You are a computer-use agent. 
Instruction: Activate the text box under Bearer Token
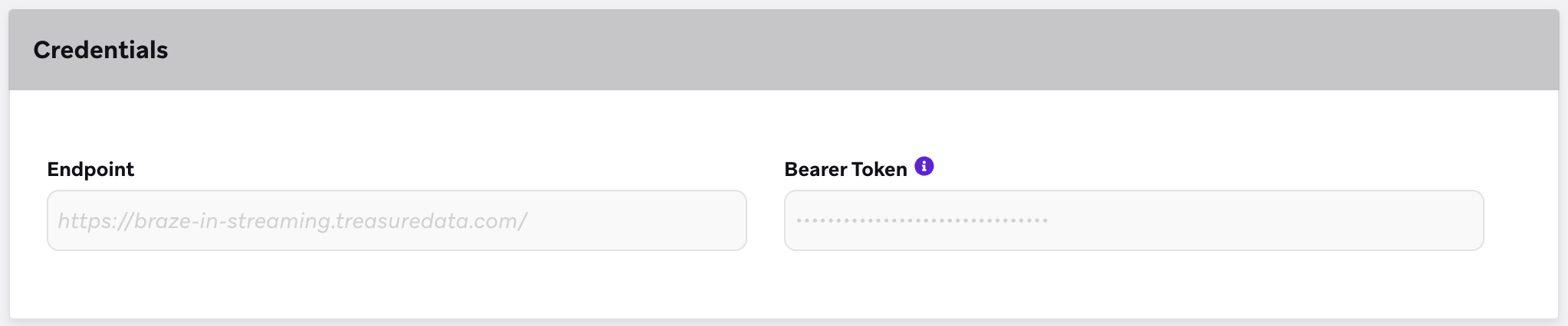click(x=1133, y=220)
